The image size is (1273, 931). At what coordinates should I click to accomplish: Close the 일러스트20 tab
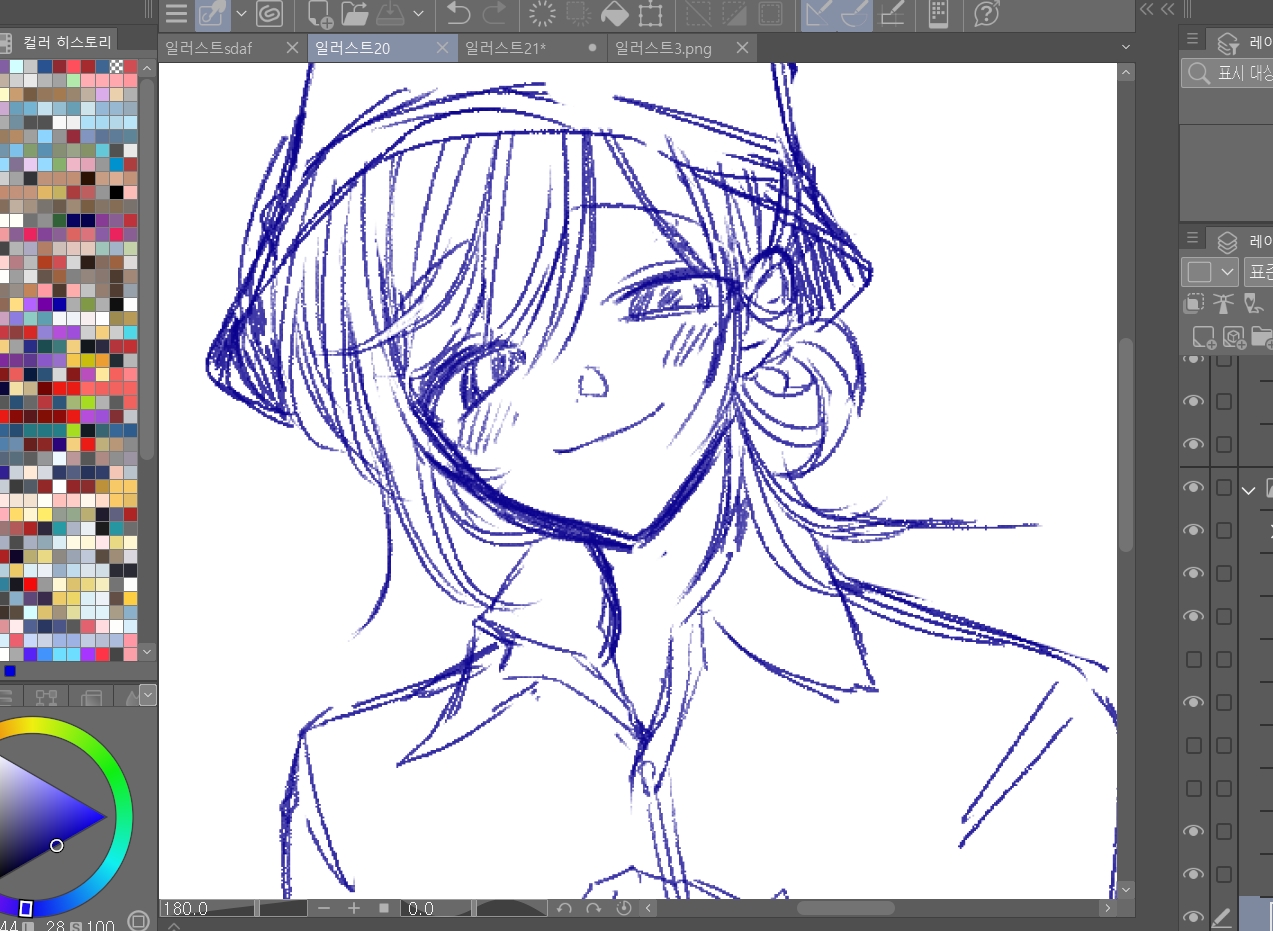pyautogui.click(x=442, y=48)
